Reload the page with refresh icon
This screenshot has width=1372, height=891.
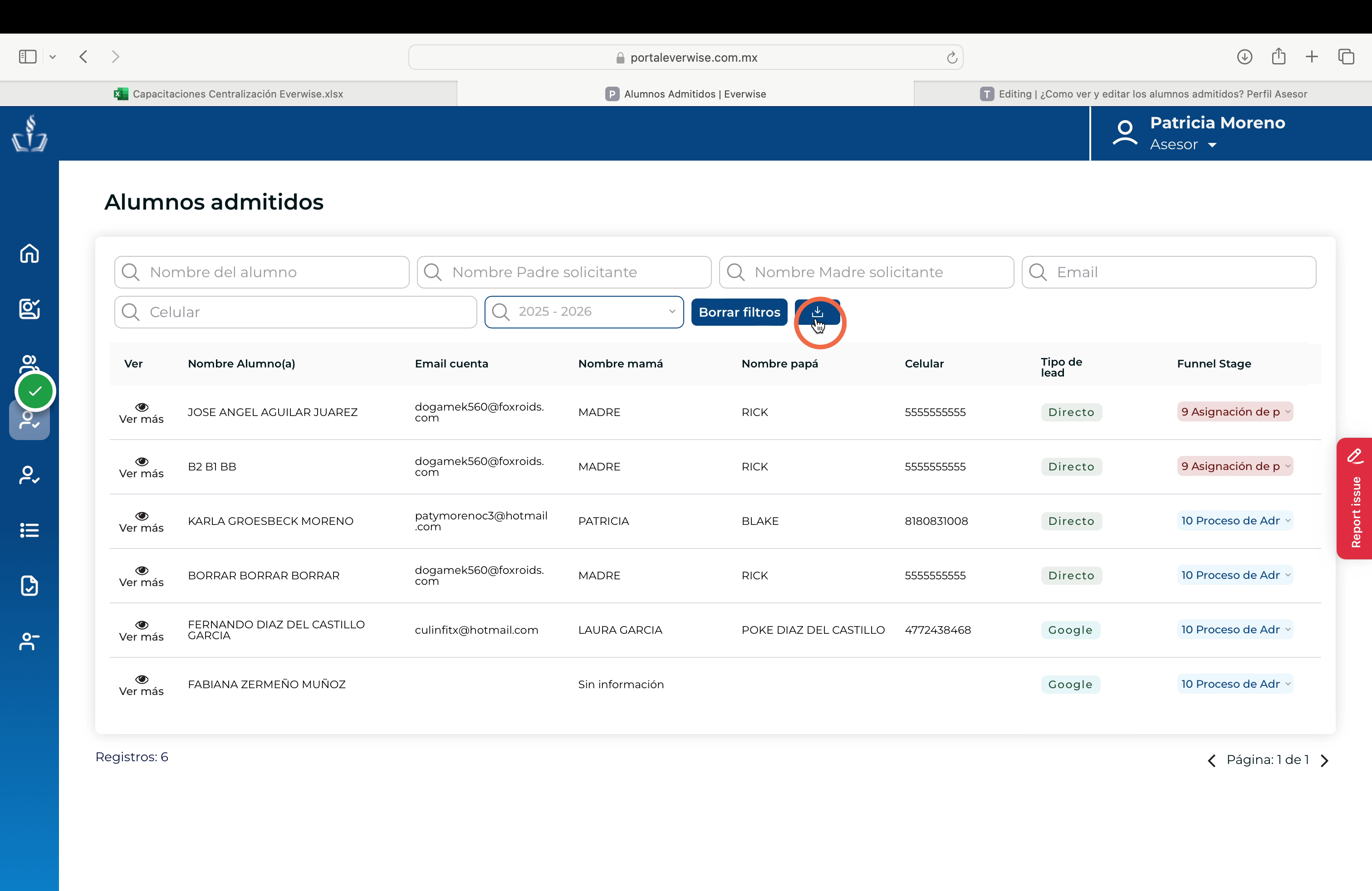tap(952, 58)
